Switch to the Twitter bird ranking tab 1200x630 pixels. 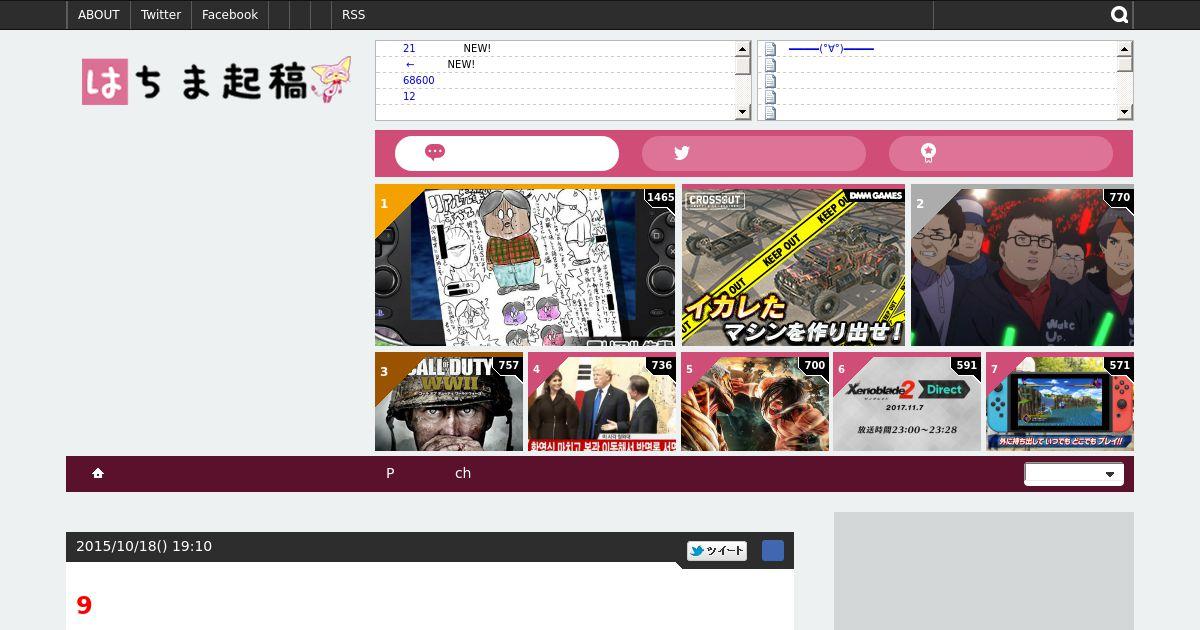pyautogui.click(x=754, y=153)
